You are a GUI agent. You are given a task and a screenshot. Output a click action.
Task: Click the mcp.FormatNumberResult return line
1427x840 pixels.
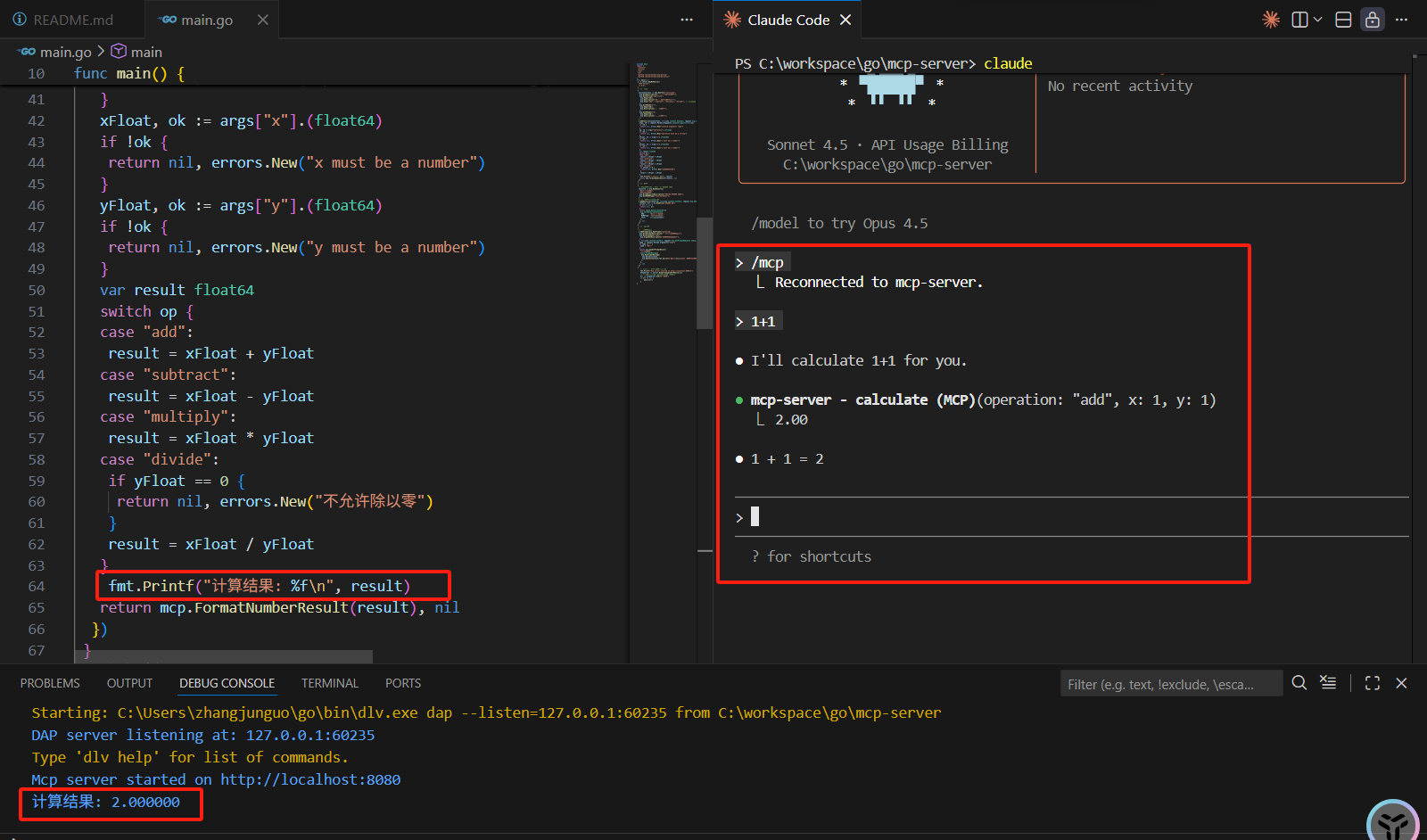(x=279, y=607)
